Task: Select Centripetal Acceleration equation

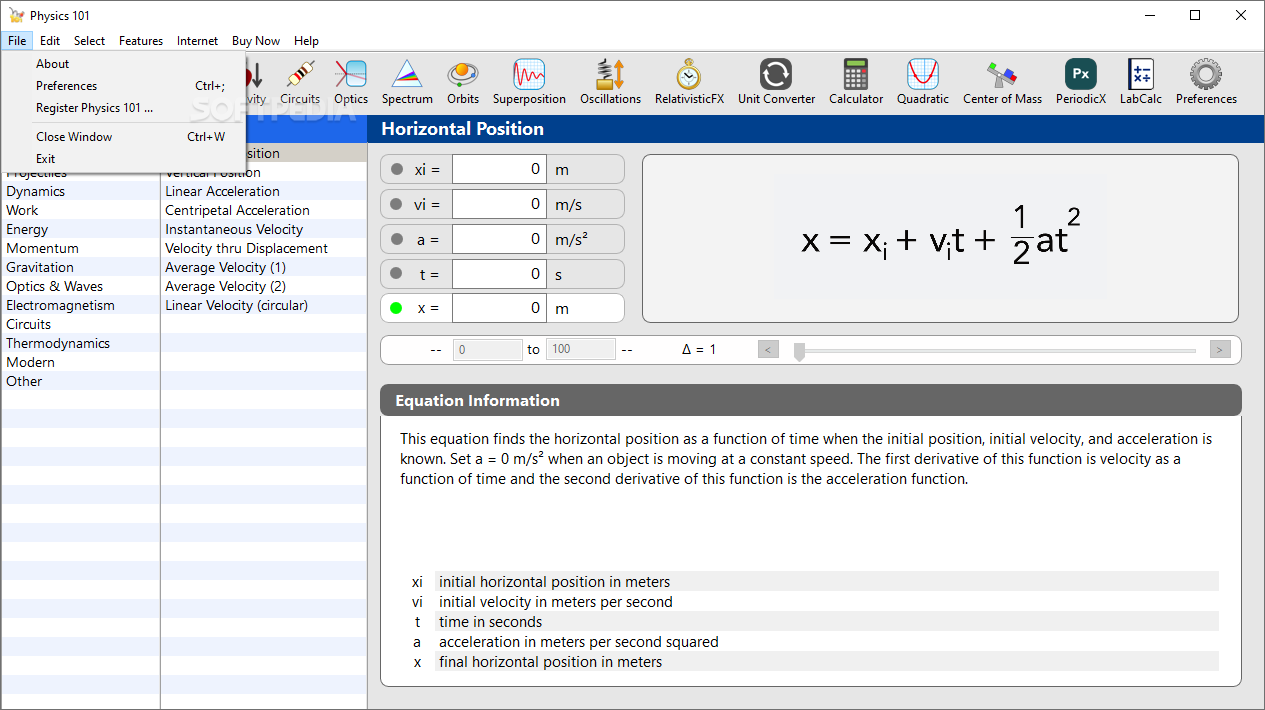Action: point(264,210)
